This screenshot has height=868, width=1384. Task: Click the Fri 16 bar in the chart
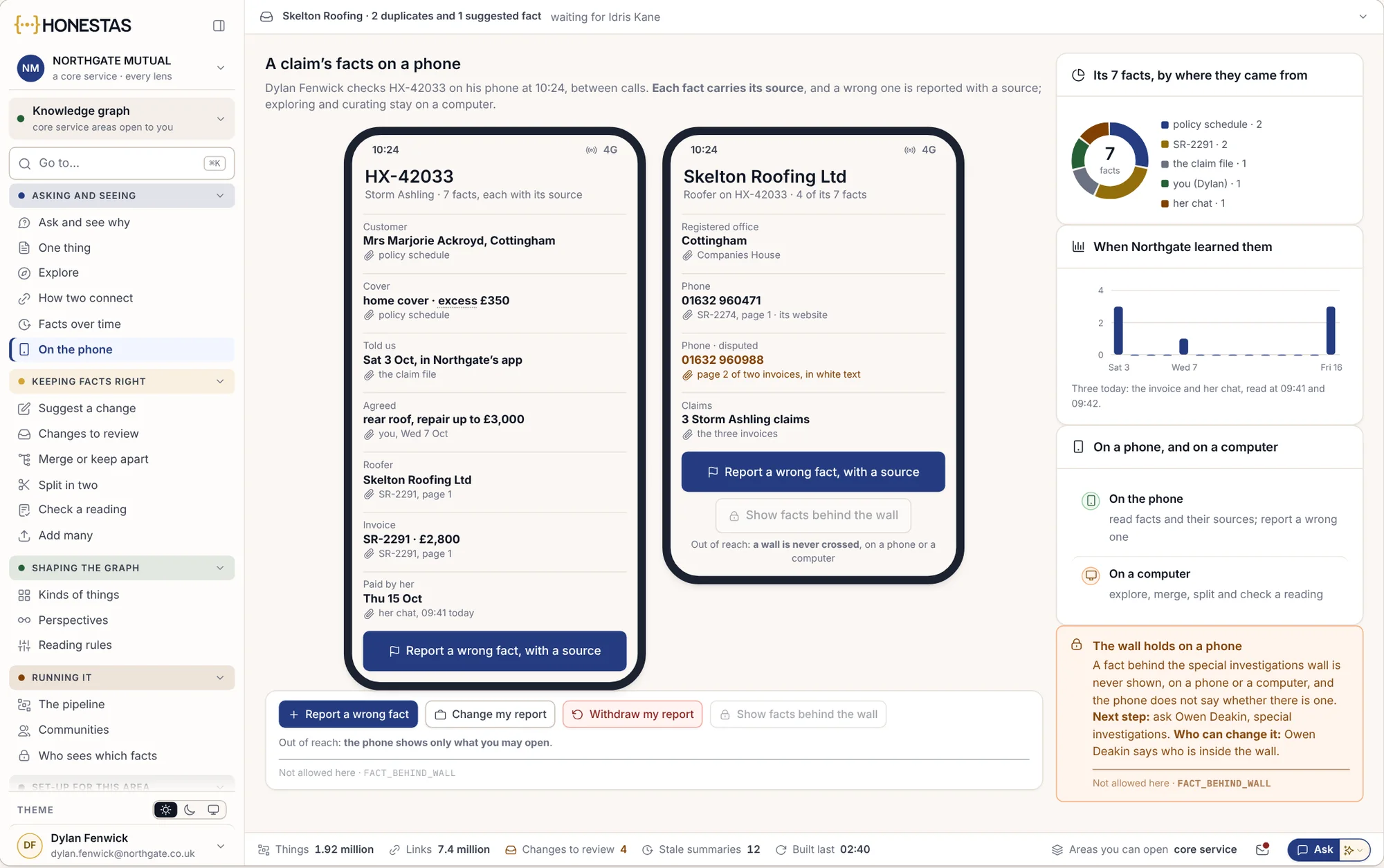click(1330, 331)
